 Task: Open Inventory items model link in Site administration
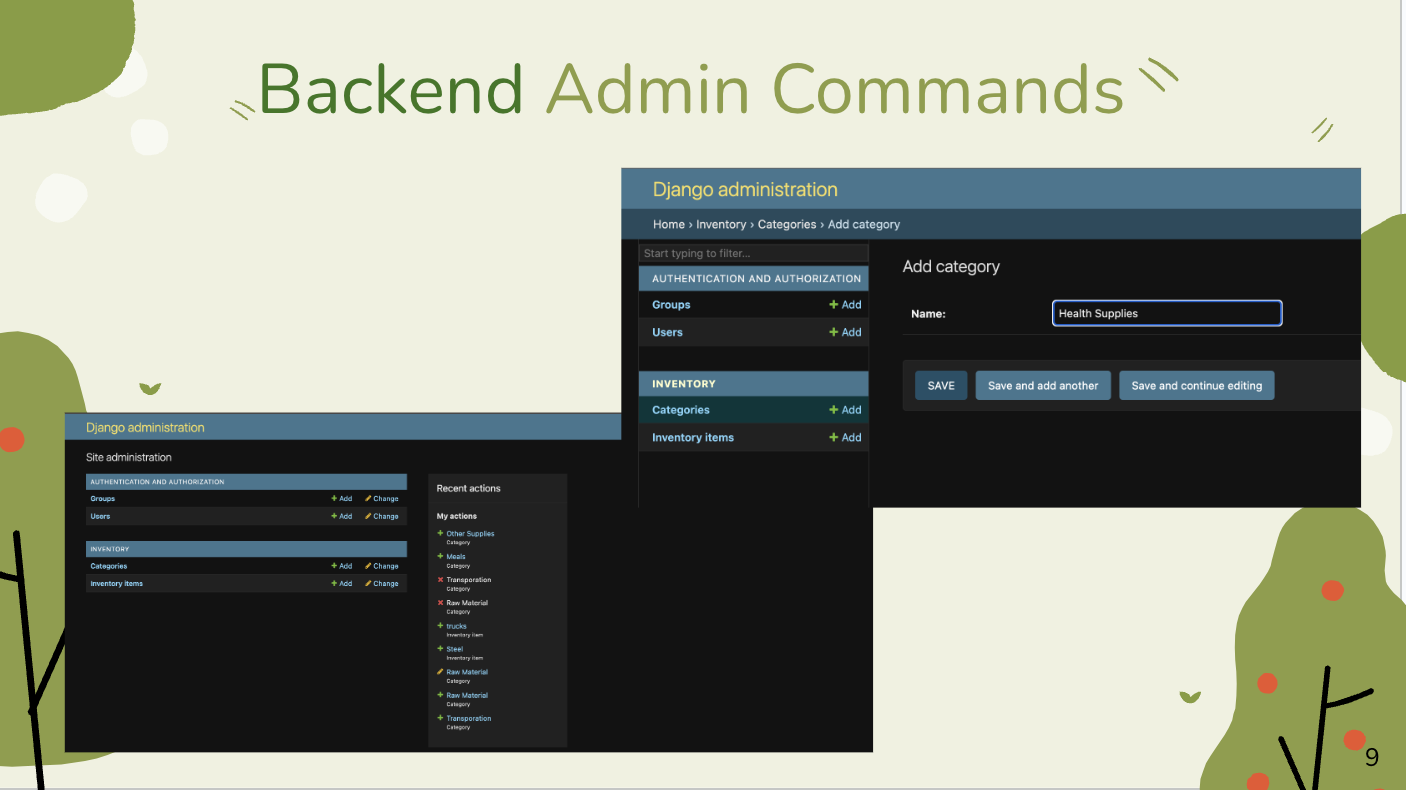click(116, 584)
